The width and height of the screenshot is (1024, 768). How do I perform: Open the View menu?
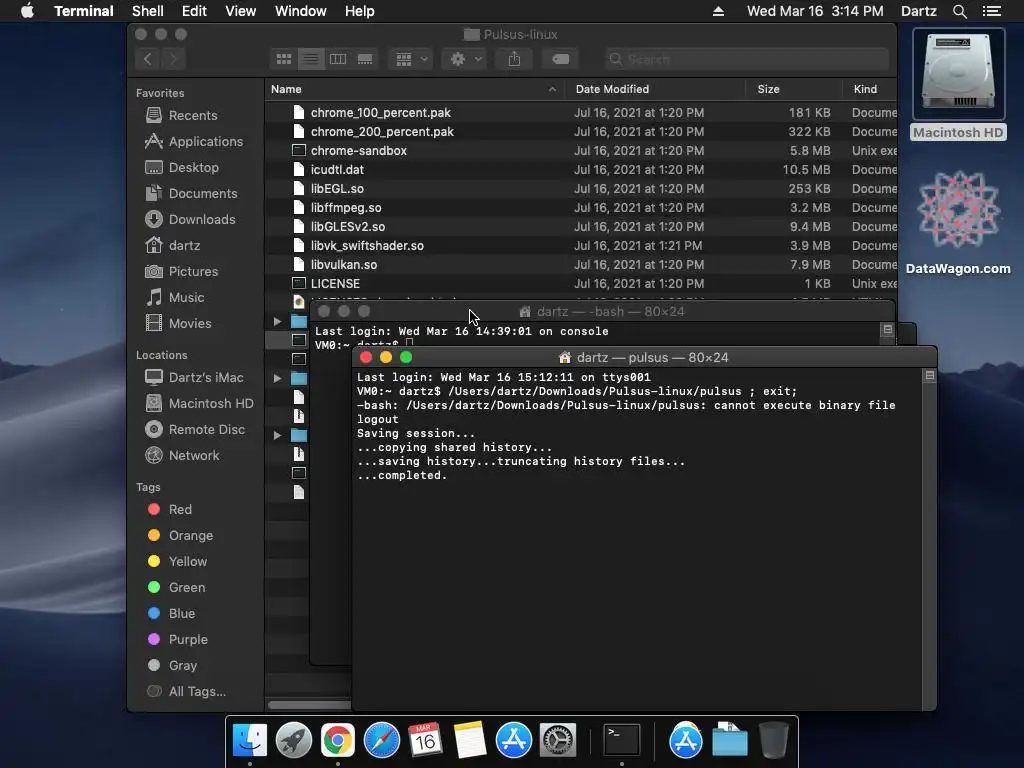pos(240,11)
